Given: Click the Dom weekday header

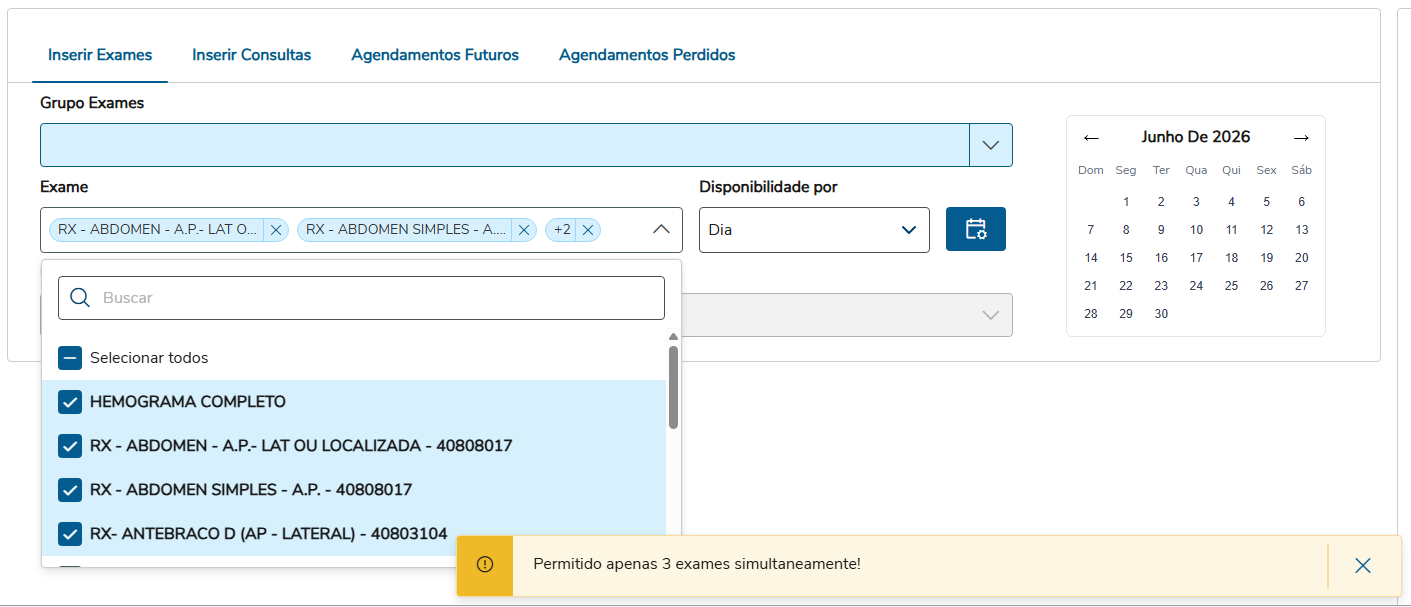Looking at the screenshot, I should (1091, 170).
